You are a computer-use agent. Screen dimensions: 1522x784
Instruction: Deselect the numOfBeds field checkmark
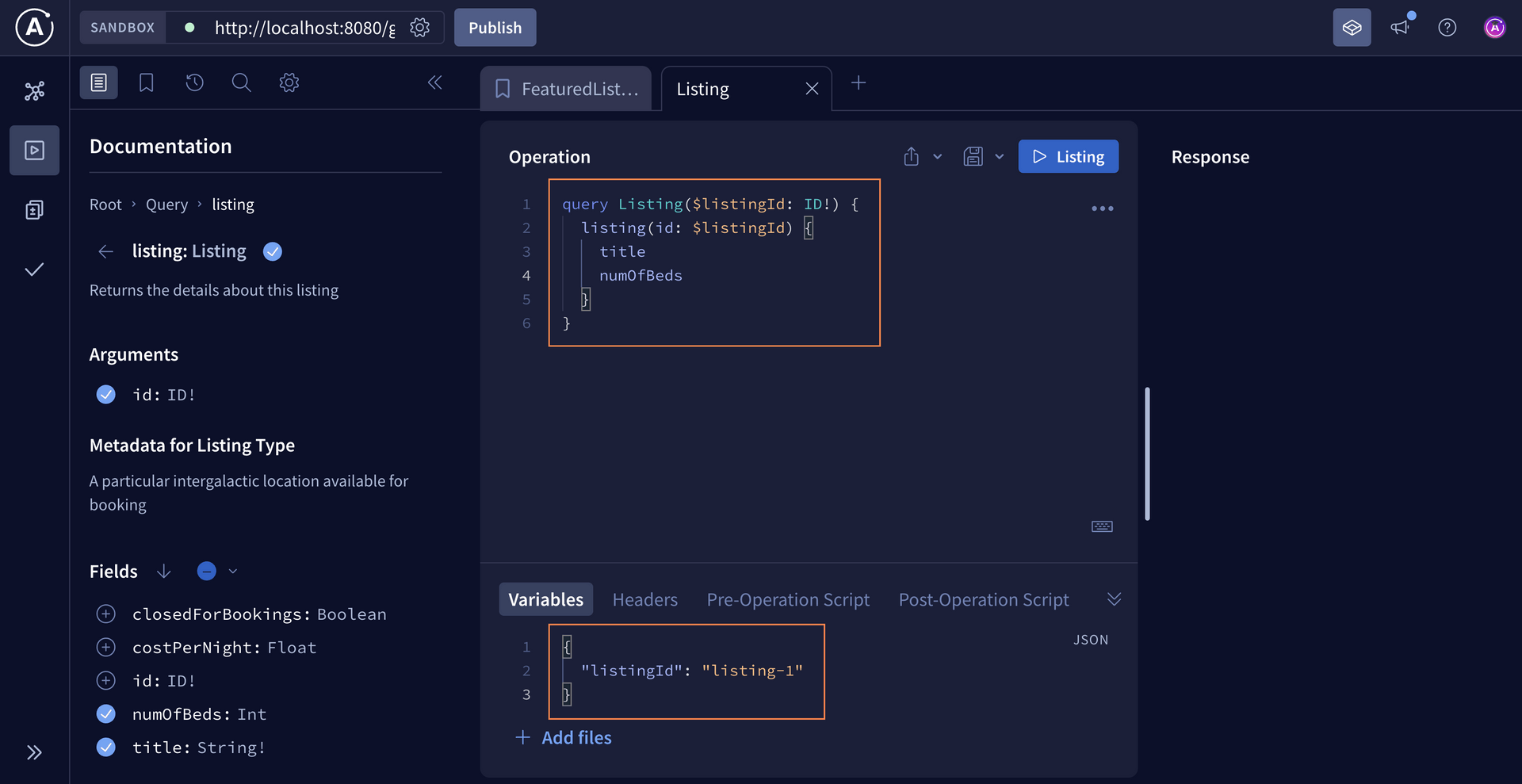click(105, 713)
